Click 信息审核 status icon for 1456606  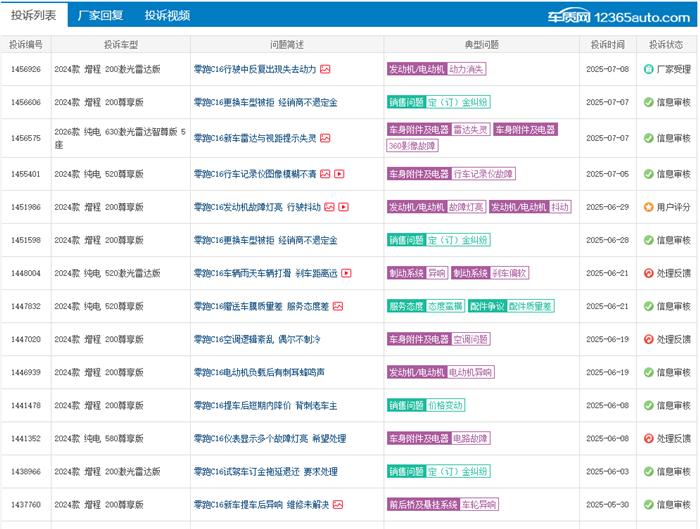click(649, 102)
